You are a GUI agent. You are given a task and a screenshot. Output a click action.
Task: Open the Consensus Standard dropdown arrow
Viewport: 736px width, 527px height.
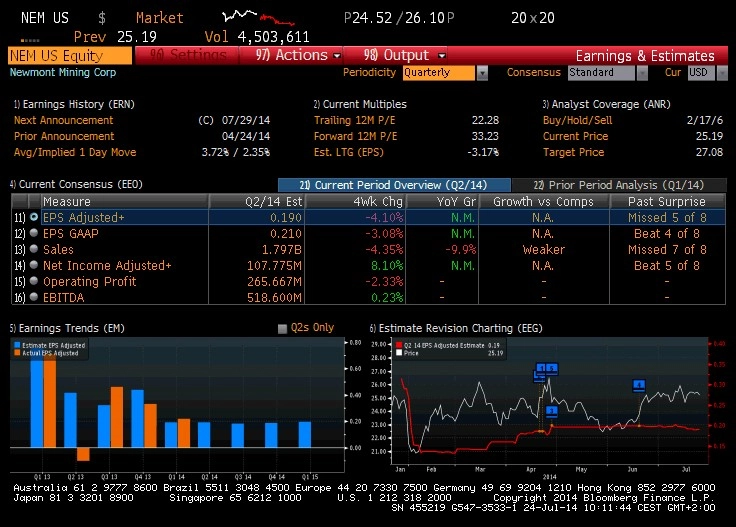(x=642, y=73)
